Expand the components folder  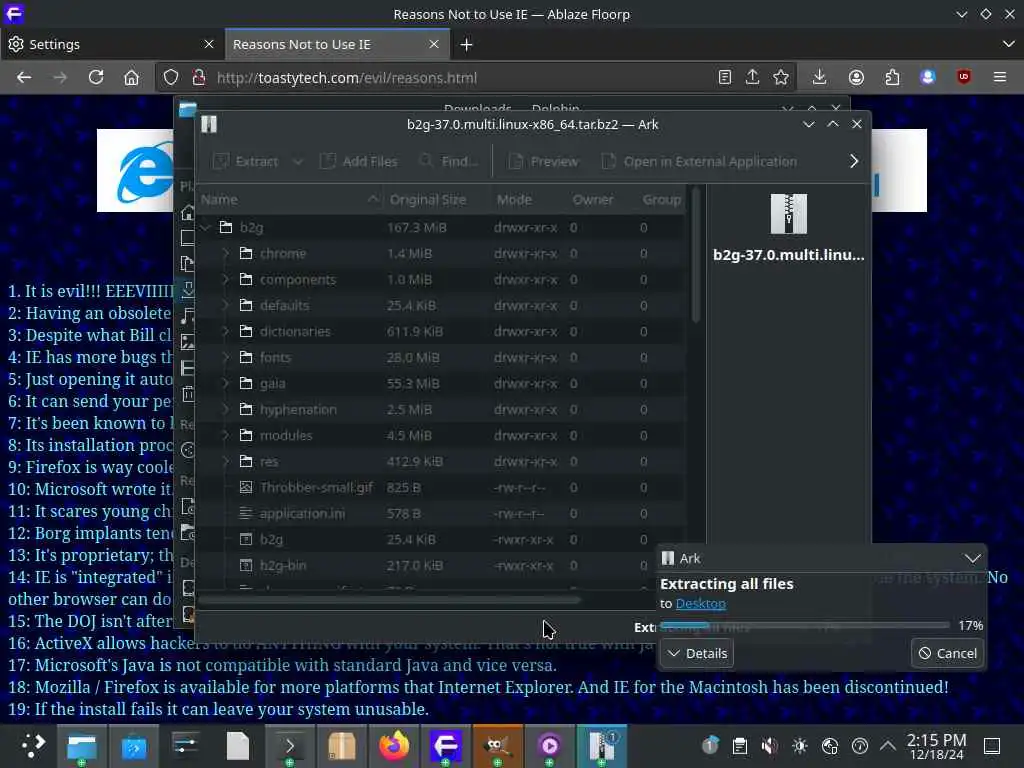pos(226,280)
